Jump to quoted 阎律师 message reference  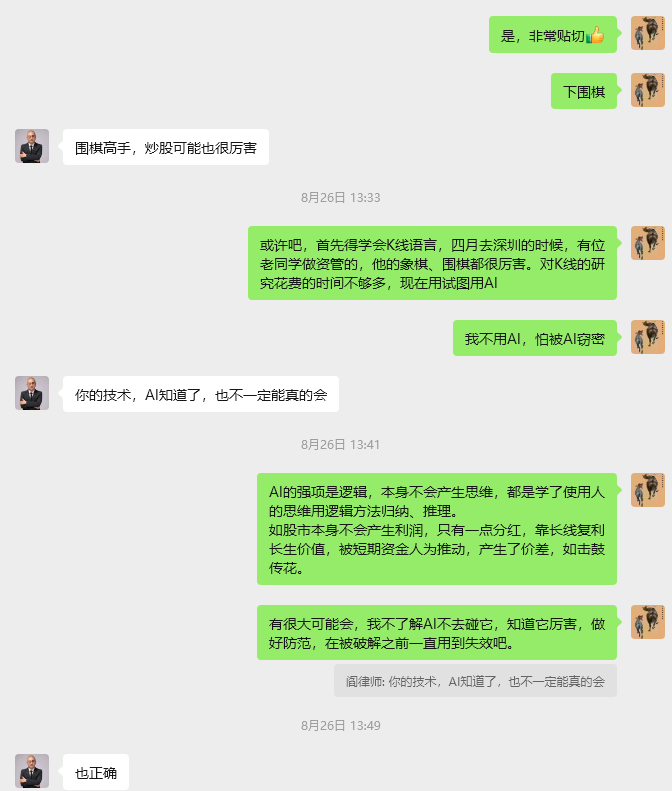coord(475,681)
